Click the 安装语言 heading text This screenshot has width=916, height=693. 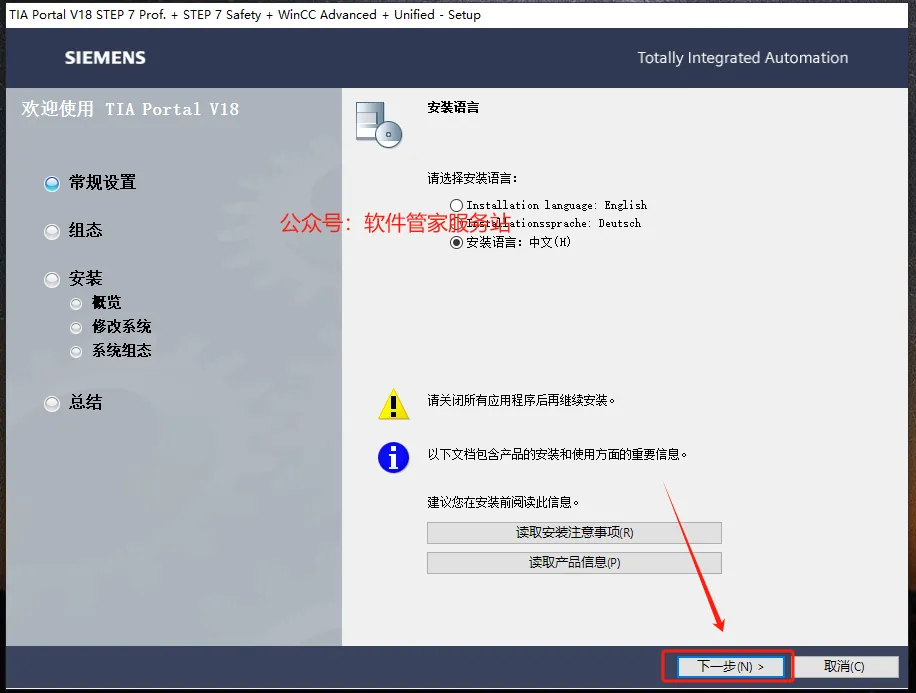(453, 108)
